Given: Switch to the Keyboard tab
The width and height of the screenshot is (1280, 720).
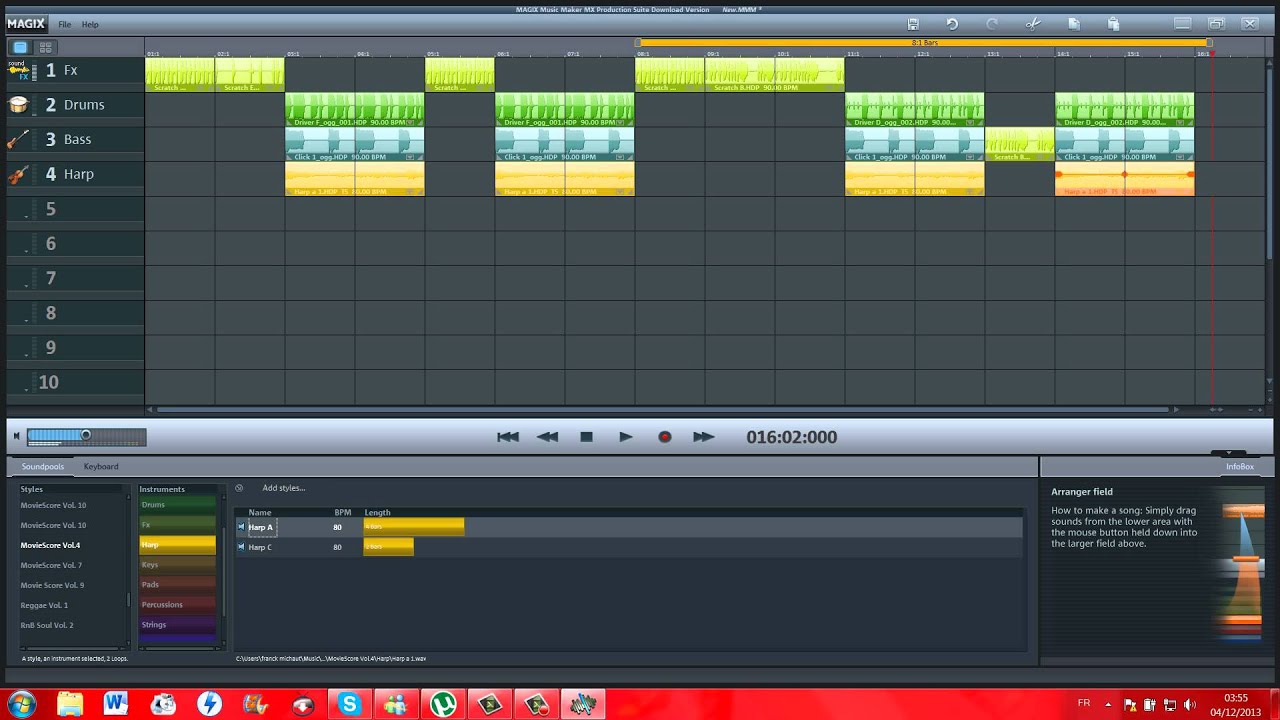Looking at the screenshot, I should 101,466.
